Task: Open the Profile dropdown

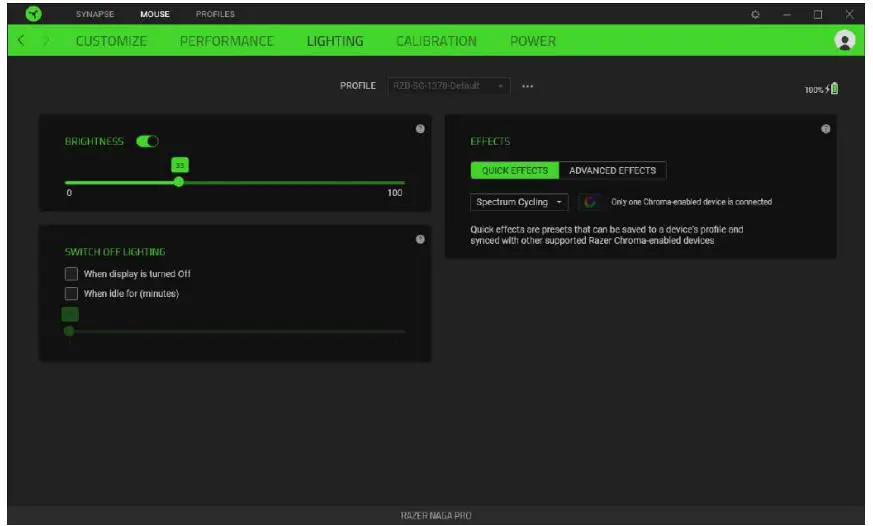Action: point(449,86)
